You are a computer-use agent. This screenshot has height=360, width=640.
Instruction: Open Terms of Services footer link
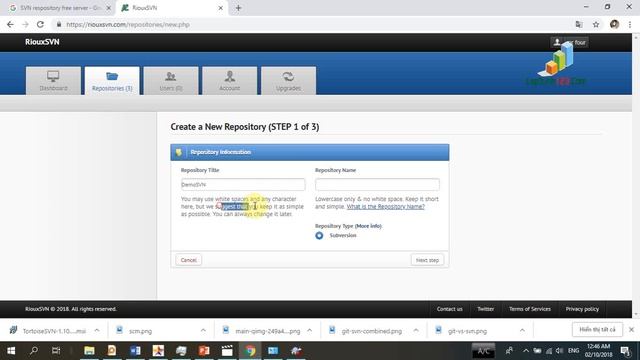click(x=529, y=309)
